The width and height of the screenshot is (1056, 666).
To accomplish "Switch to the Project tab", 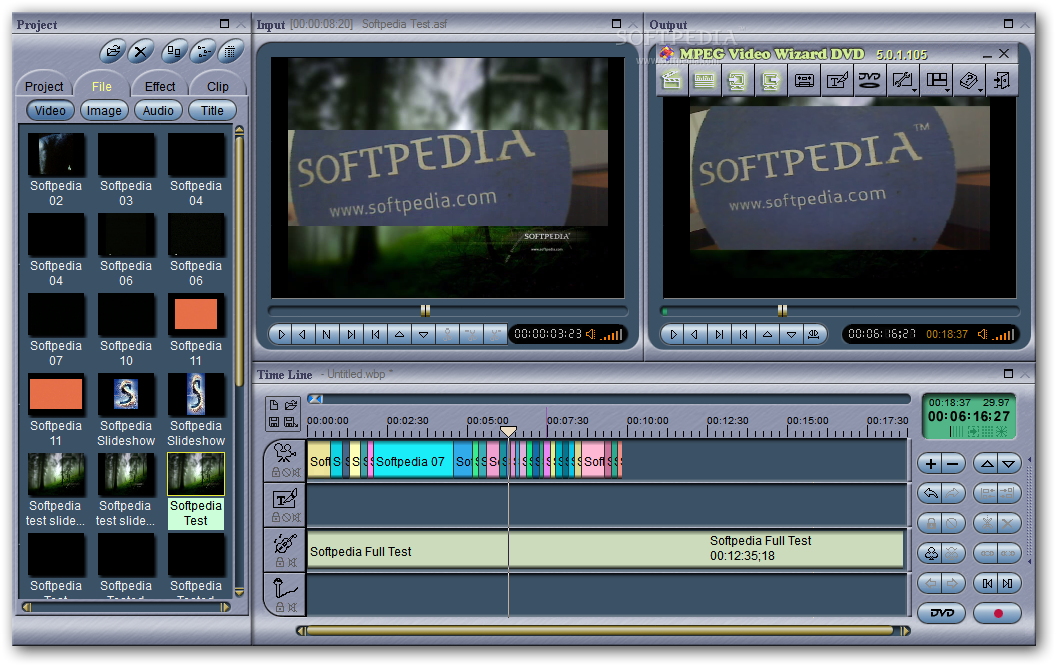I will [44, 86].
